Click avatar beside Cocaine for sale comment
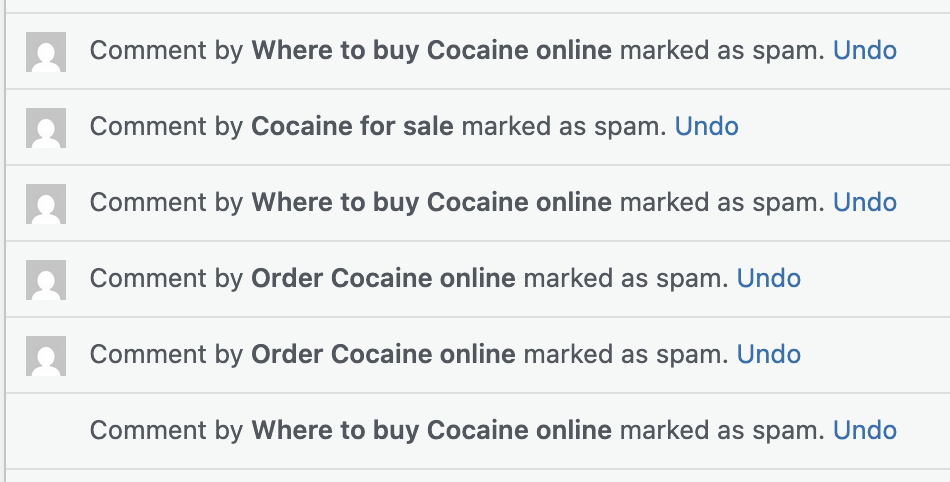 click(46, 128)
